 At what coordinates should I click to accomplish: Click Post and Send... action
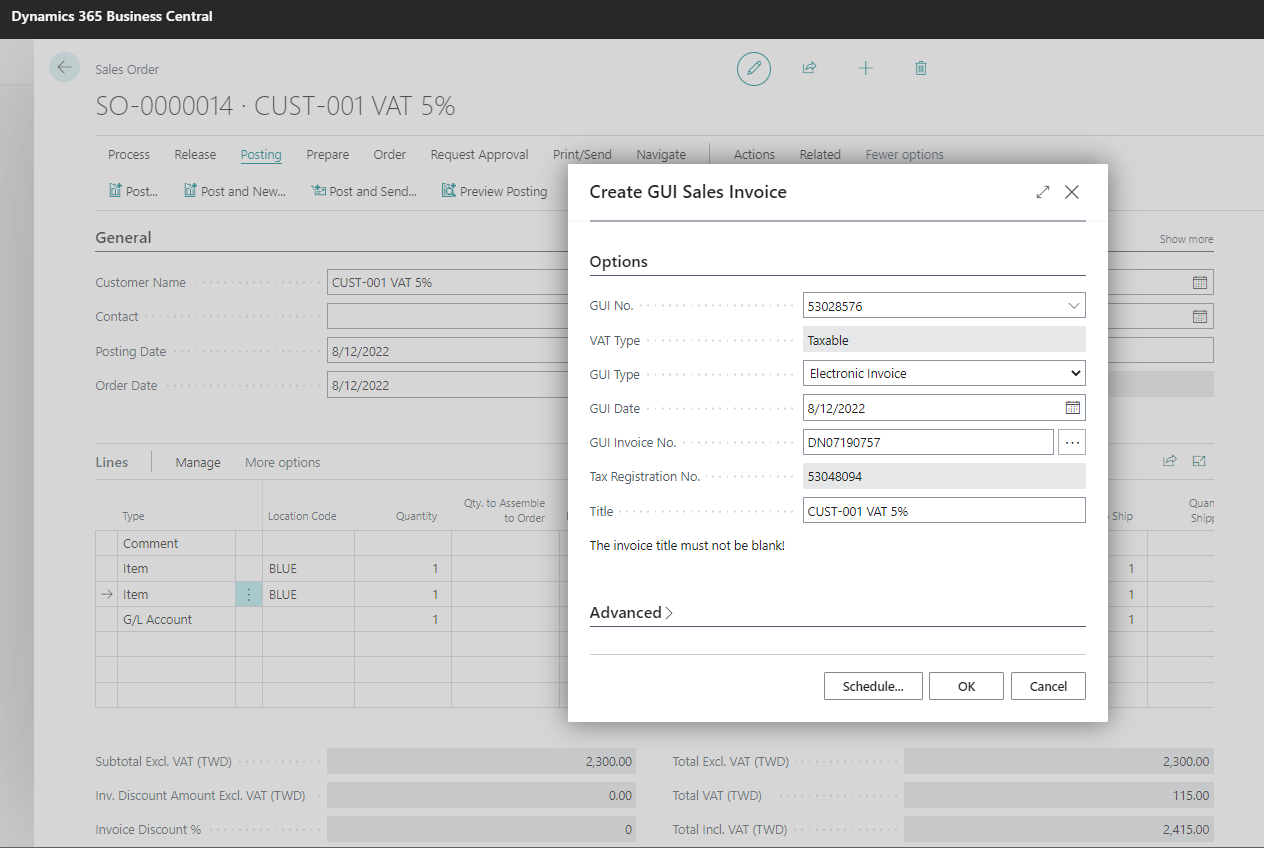[x=364, y=191]
